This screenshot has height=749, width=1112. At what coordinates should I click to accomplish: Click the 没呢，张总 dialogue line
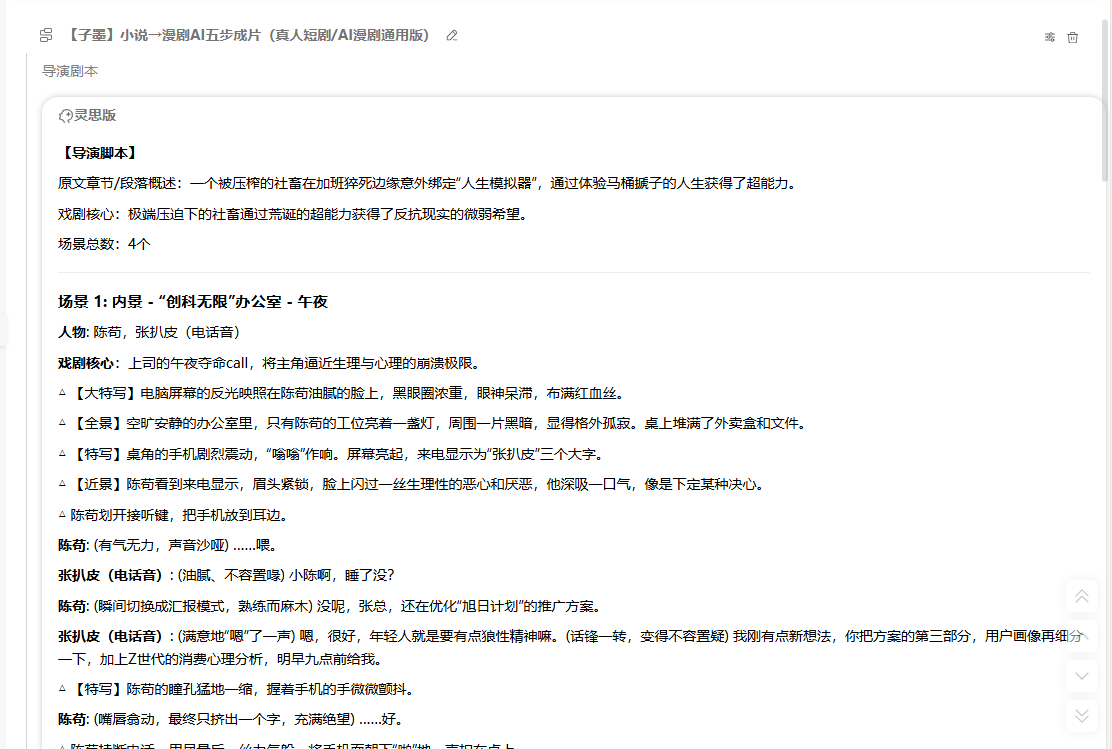332,607
